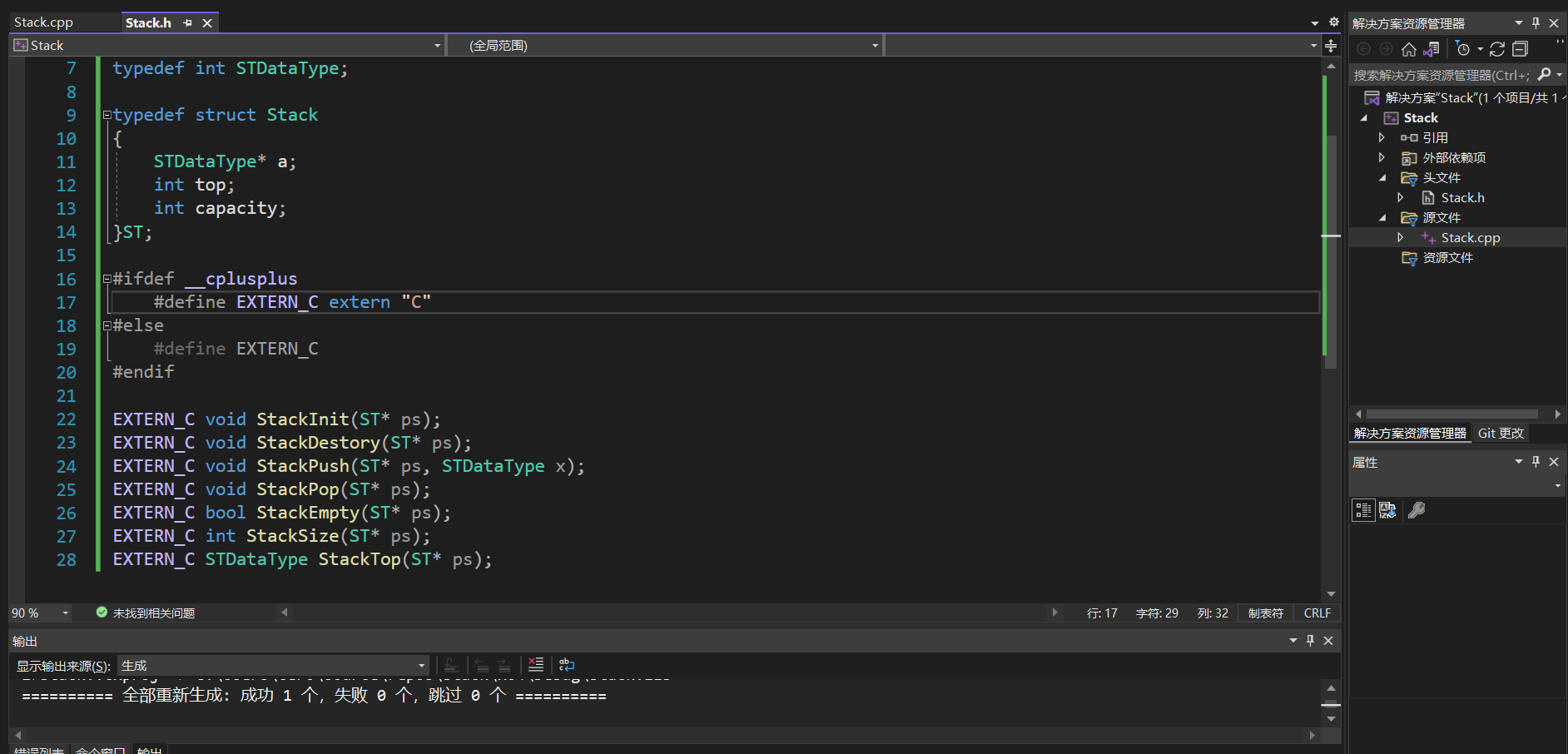1568x754 pixels.
Task: Click the forward arrow in Solution Explorer
Action: pyautogui.click(x=1386, y=49)
